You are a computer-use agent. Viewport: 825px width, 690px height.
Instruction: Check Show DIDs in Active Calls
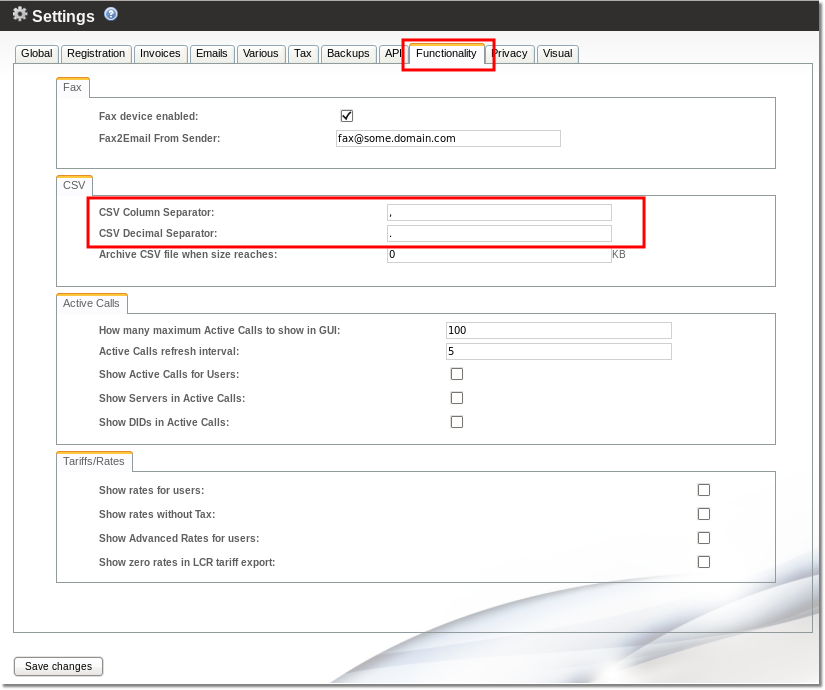click(457, 422)
